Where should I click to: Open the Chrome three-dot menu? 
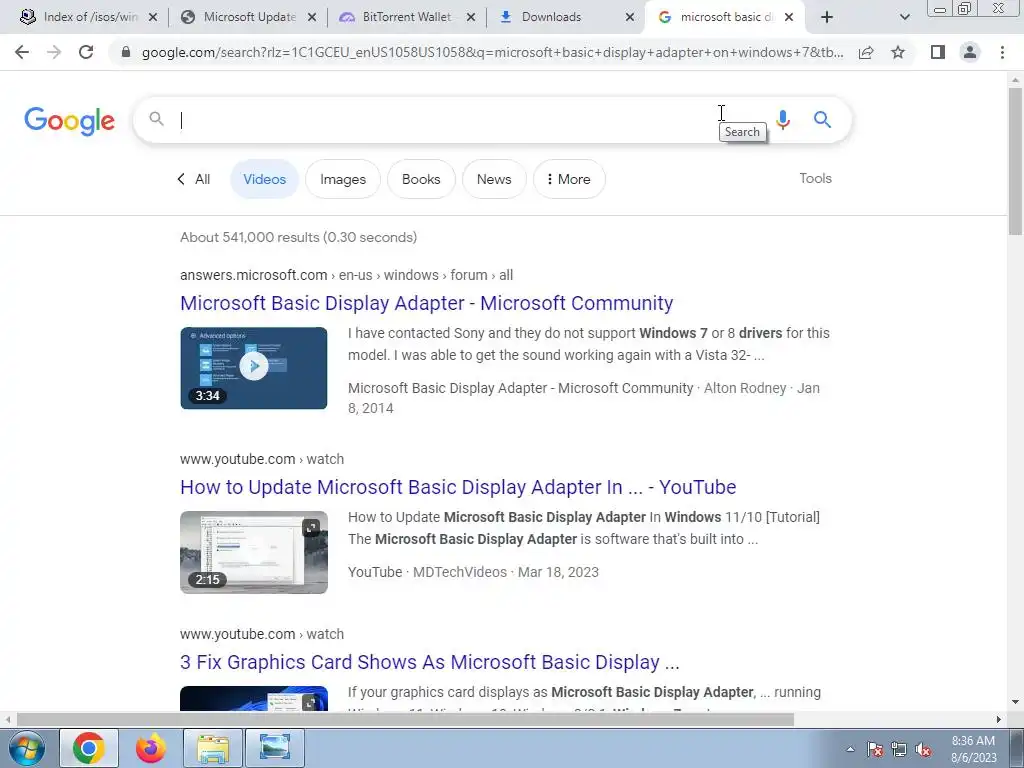coord(1002,52)
